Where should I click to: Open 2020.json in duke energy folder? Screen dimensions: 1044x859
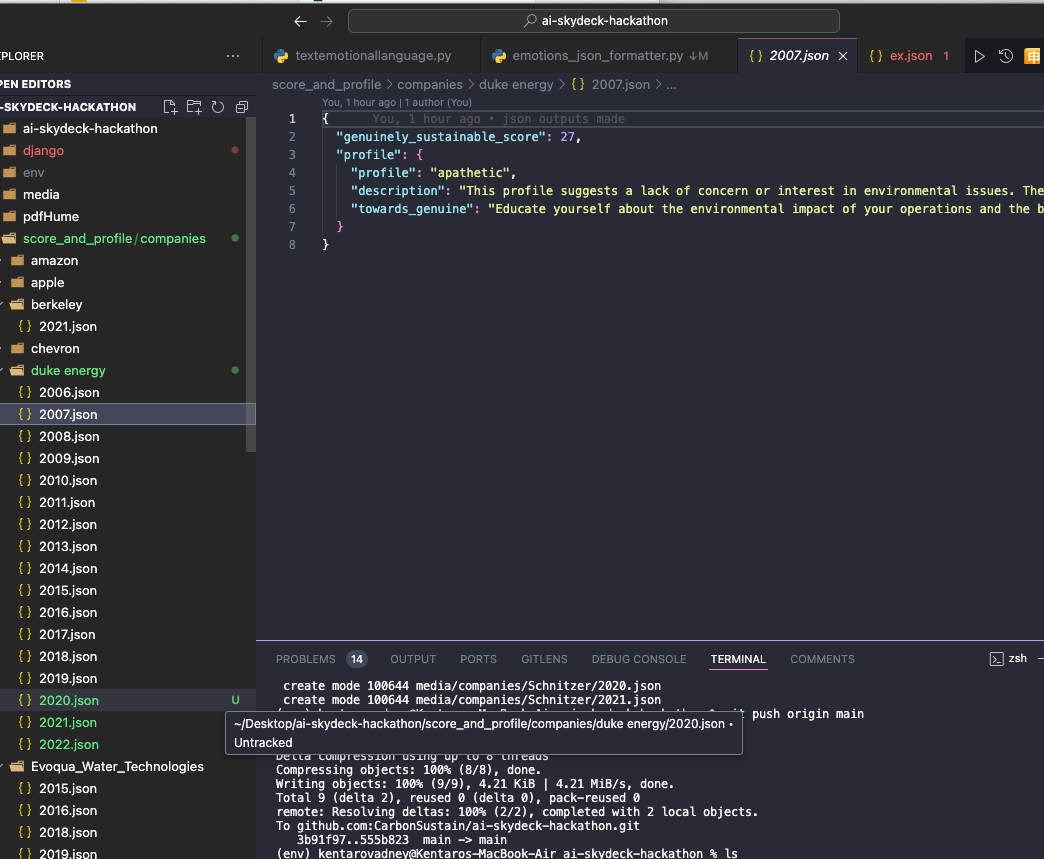(69, 700)
